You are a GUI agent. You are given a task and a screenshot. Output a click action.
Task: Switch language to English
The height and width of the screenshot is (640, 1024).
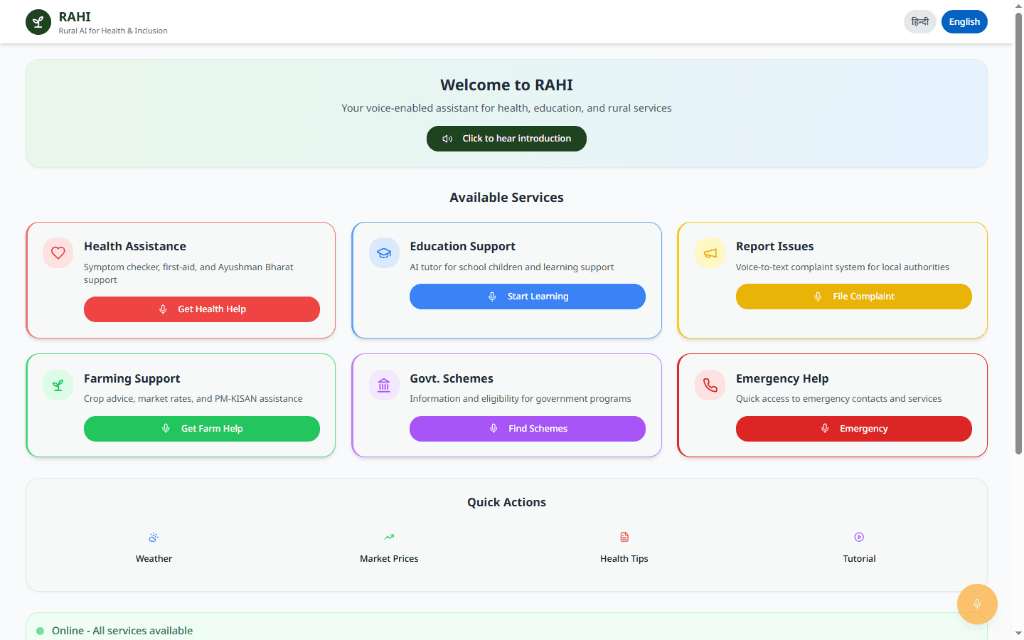point(965,22)
